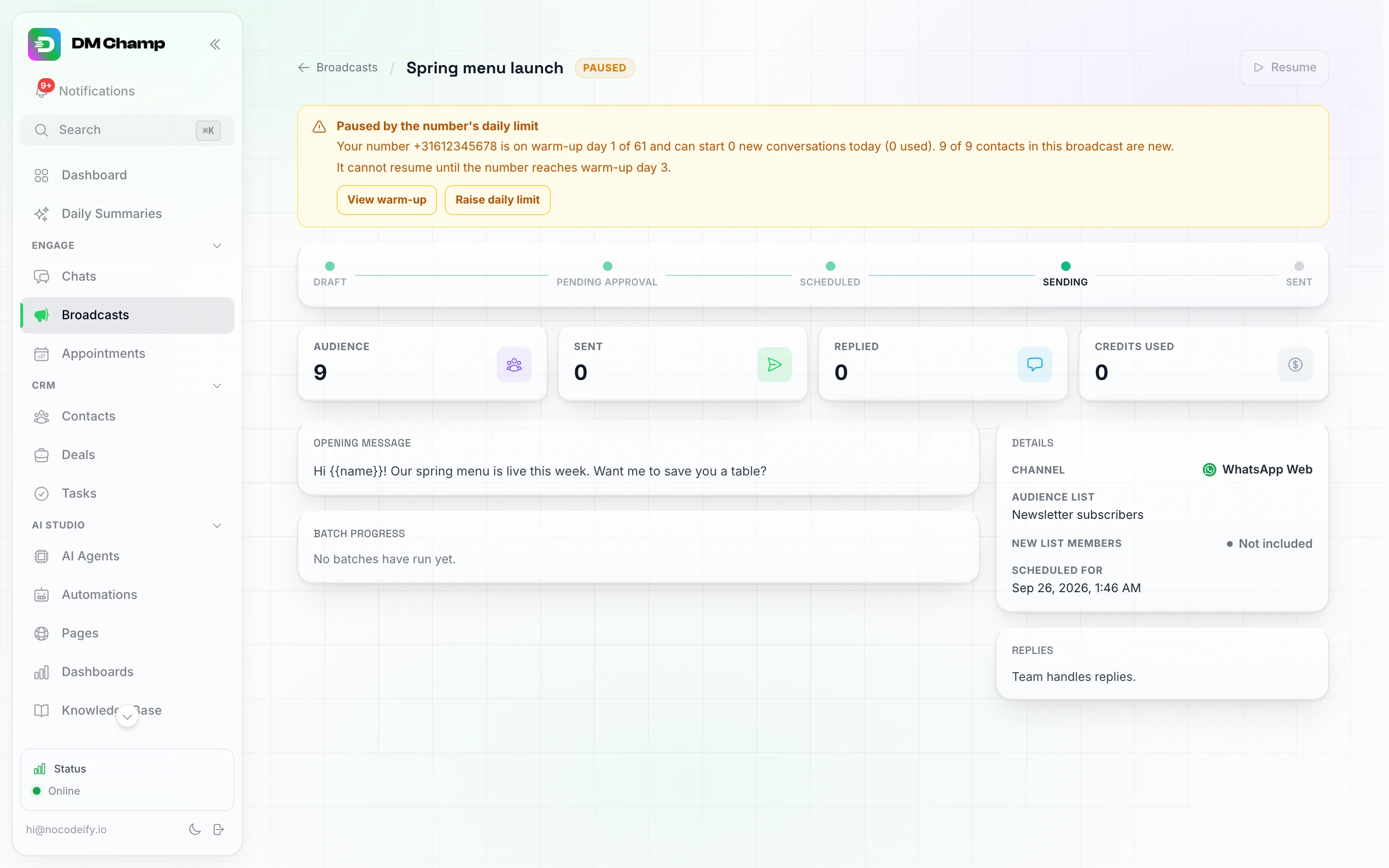Open the Broadcasts sidebar menu item
The width and height of the screenshot is (1389, 868).
coord(127,315)
